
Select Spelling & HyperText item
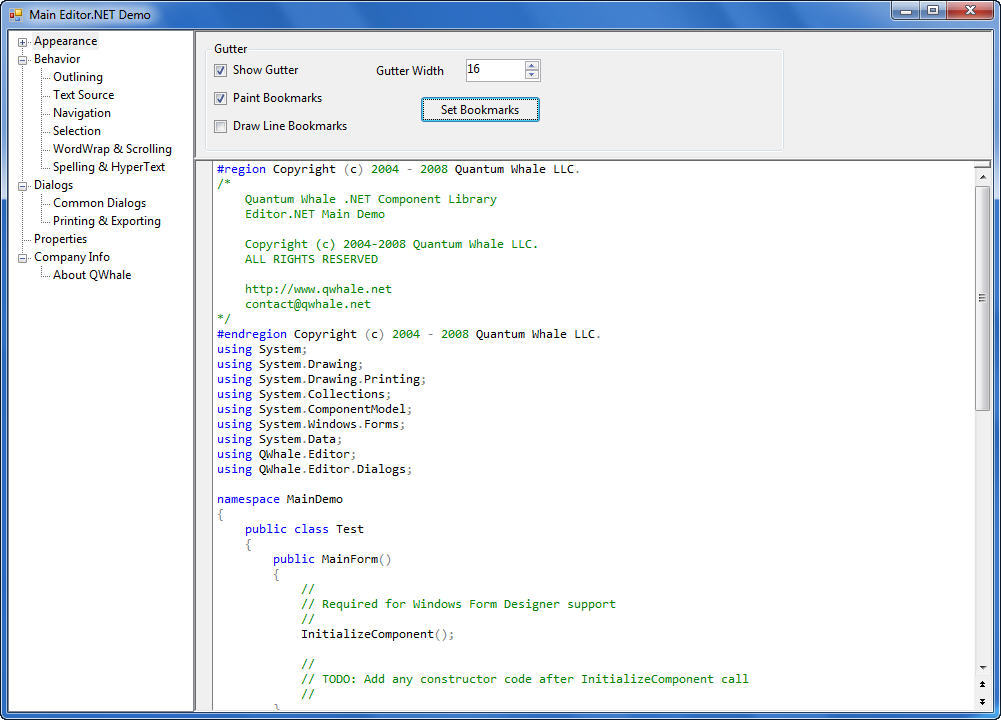tap(109, 167)
